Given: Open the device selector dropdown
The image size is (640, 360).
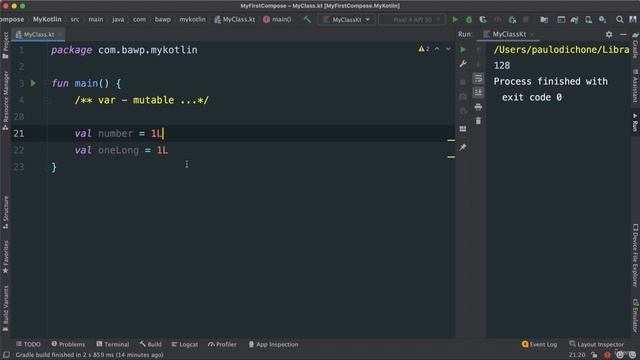Looking at the screenshot, I should click(412, 19).
